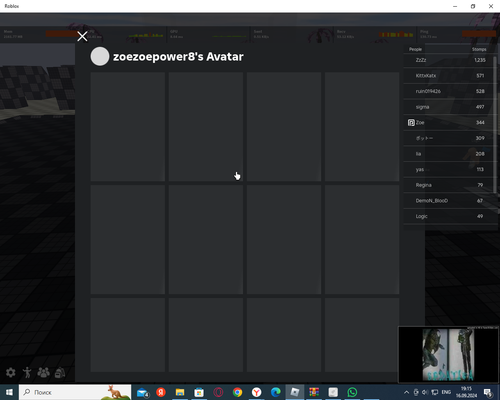This screenshot has height=400, width=500.
Task: Open the Mail app in taskbar
Action: (143, 392)
